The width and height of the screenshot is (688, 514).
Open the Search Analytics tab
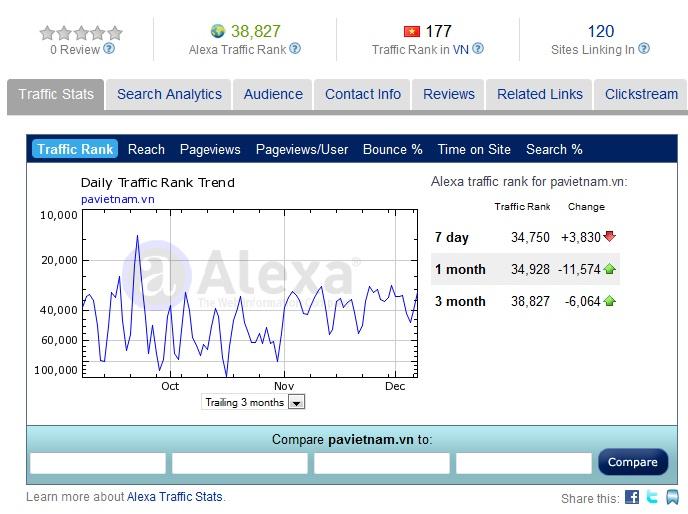tap(169, 94)
